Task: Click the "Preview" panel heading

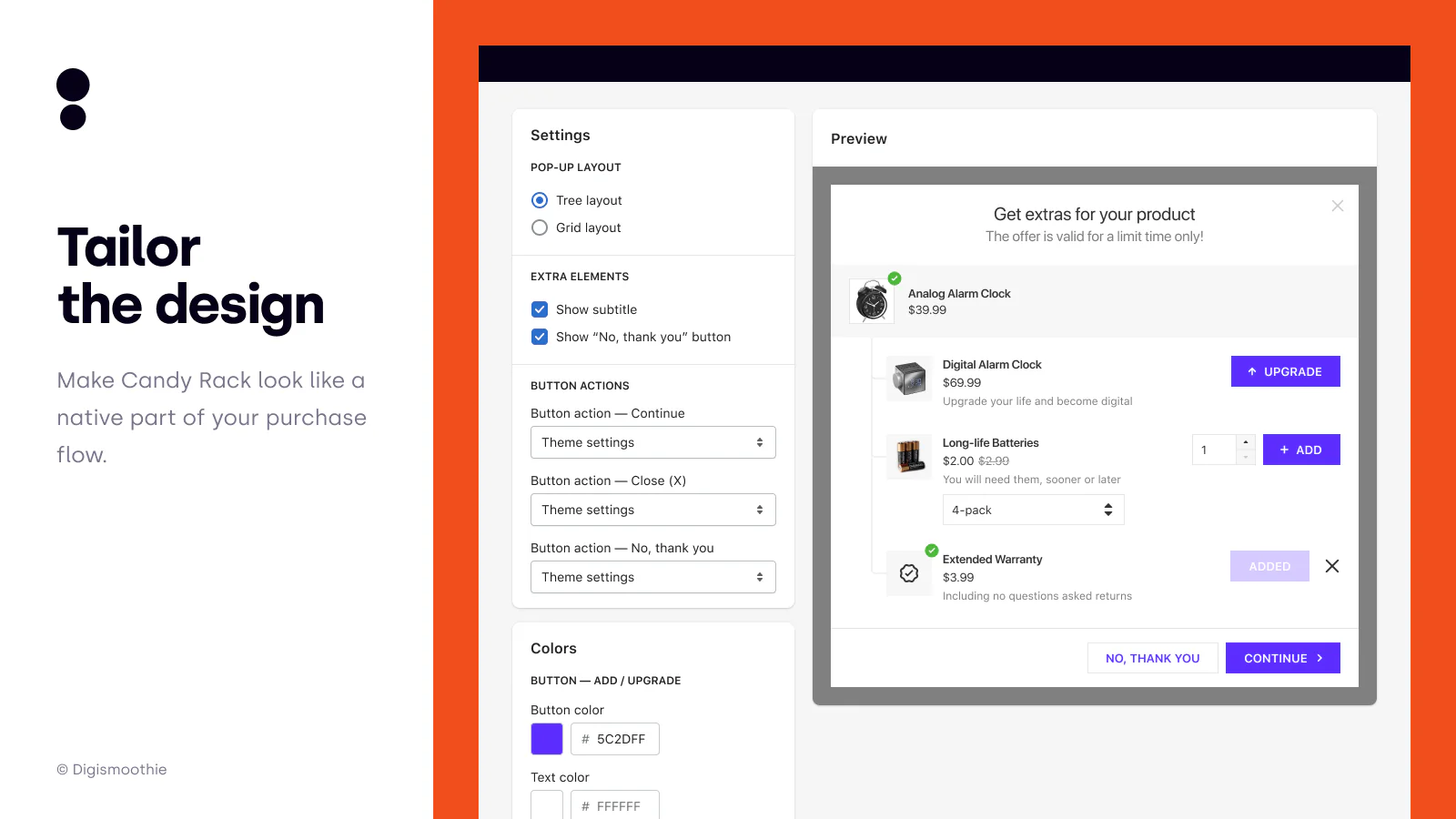Action: coord(859,138)
